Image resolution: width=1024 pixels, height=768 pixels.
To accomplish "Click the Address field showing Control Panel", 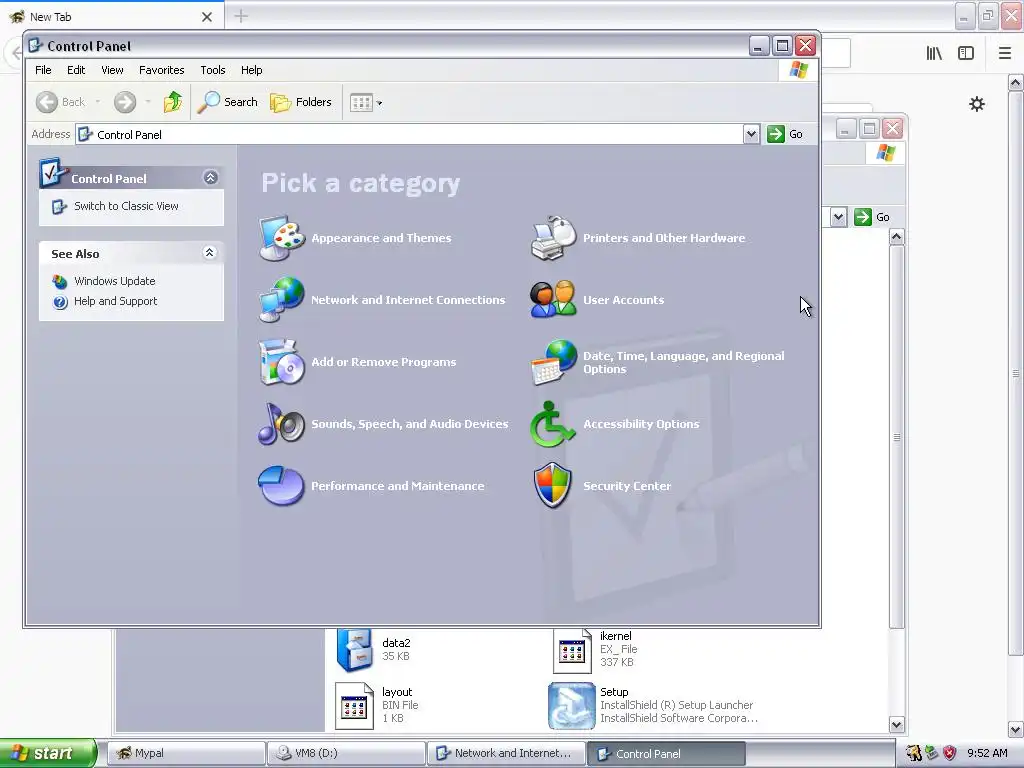I will point(409,135).
